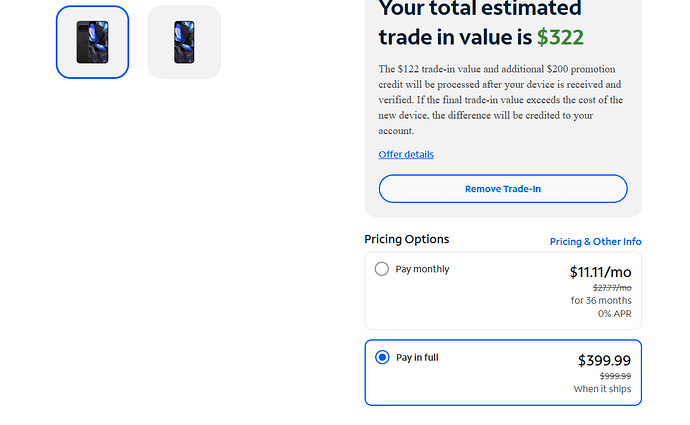Click the 0% APR text
Viewport: 690px width, 425px height.
coord(614,313)
